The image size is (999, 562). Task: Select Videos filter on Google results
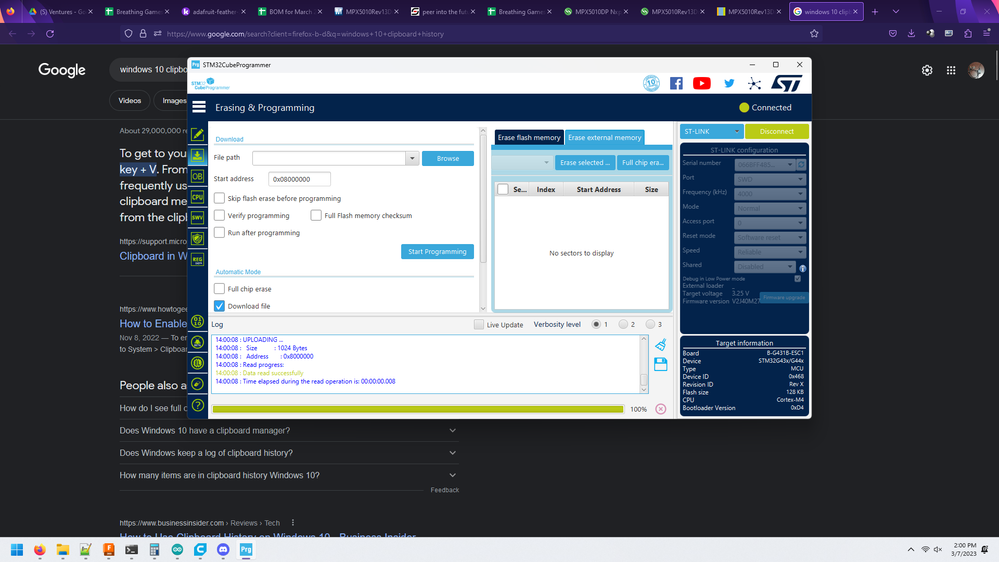point(129,101)
